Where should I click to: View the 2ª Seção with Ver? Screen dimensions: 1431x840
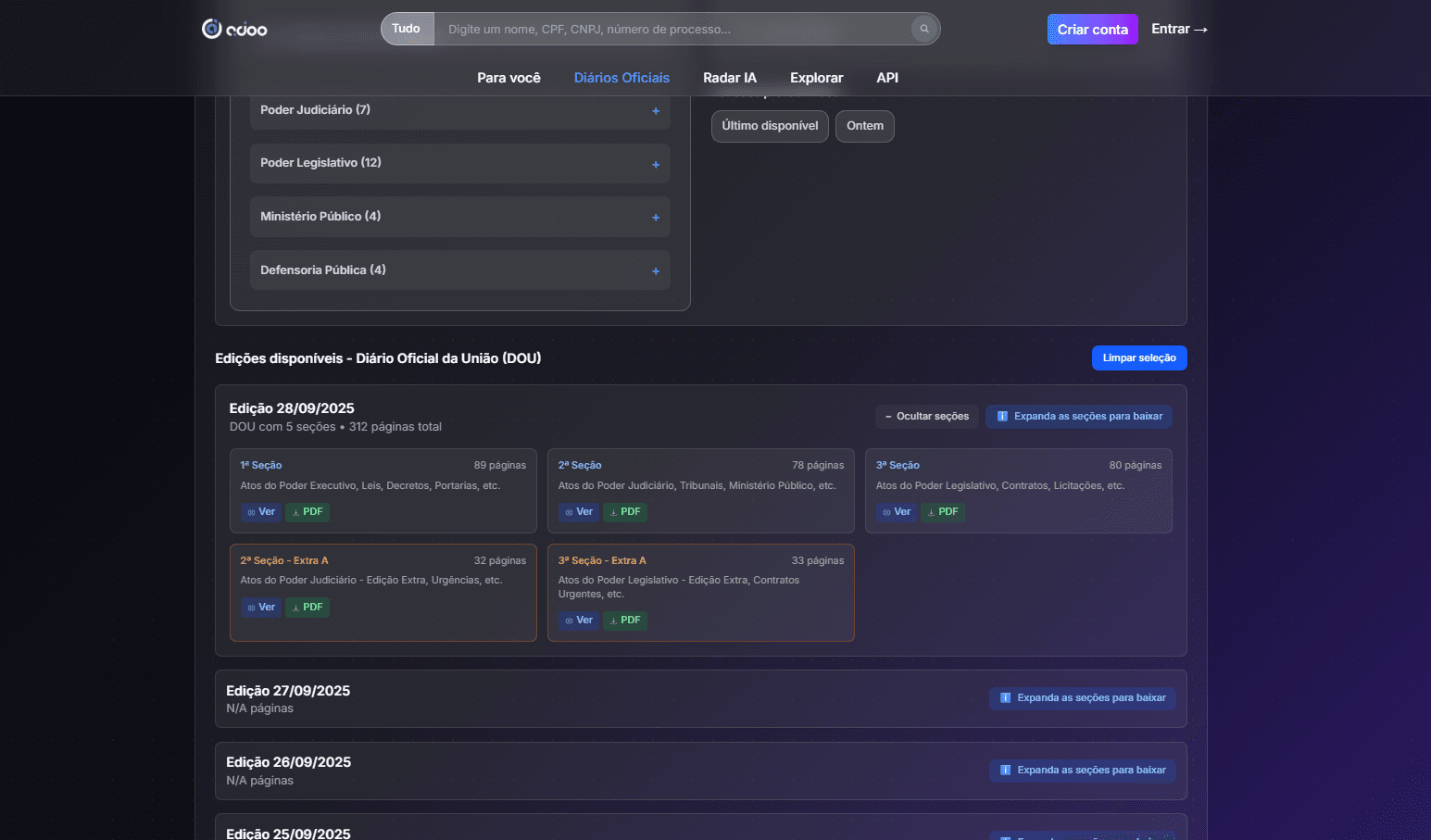click(579, 512)
